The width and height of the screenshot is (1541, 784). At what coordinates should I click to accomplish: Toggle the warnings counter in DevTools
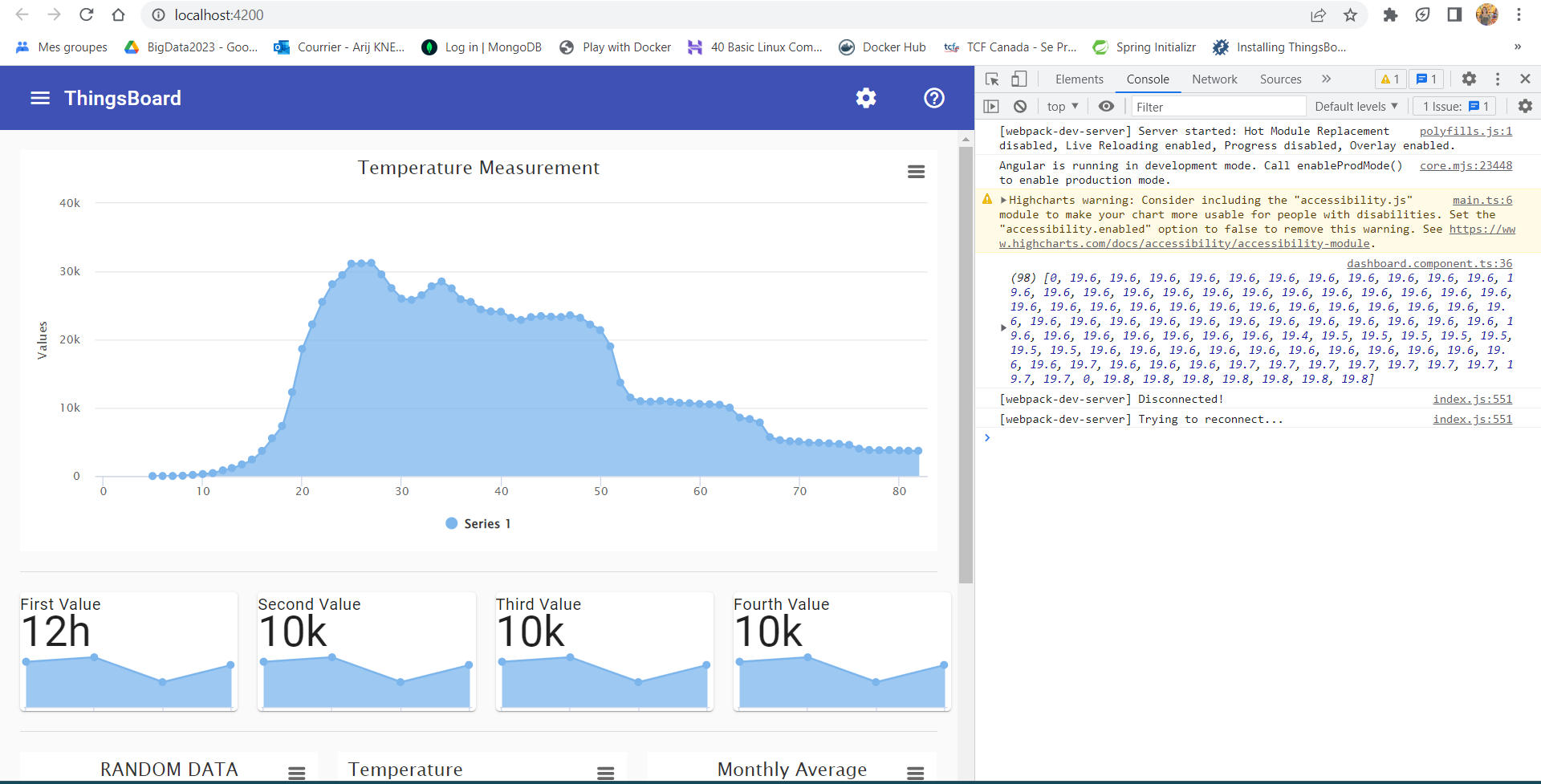[1391, 79]
